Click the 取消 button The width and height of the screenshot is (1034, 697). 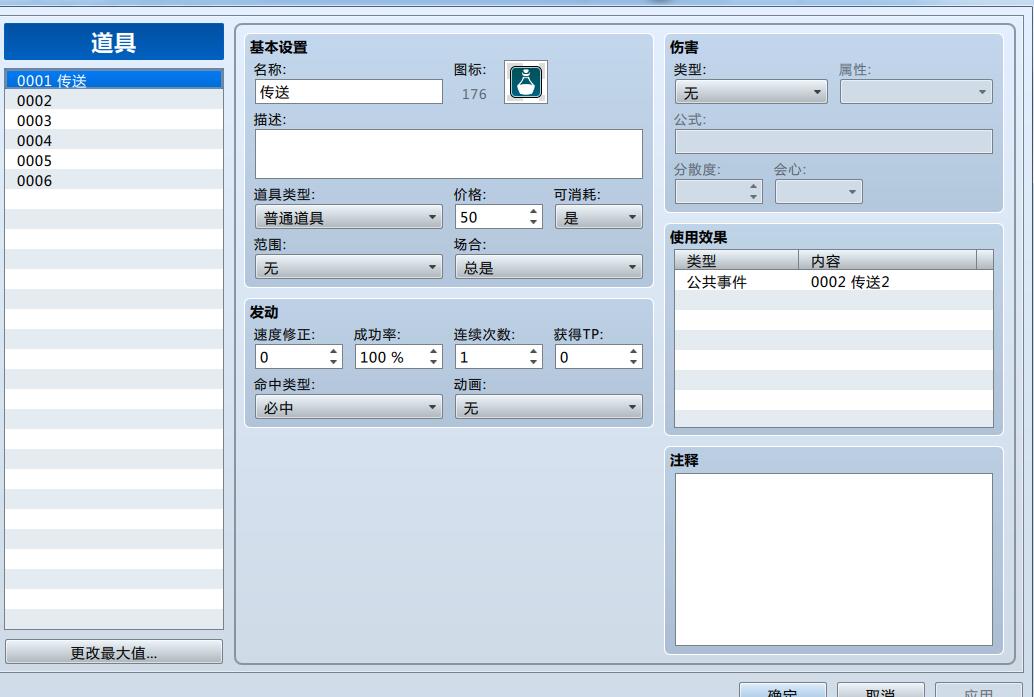point(880,690)
